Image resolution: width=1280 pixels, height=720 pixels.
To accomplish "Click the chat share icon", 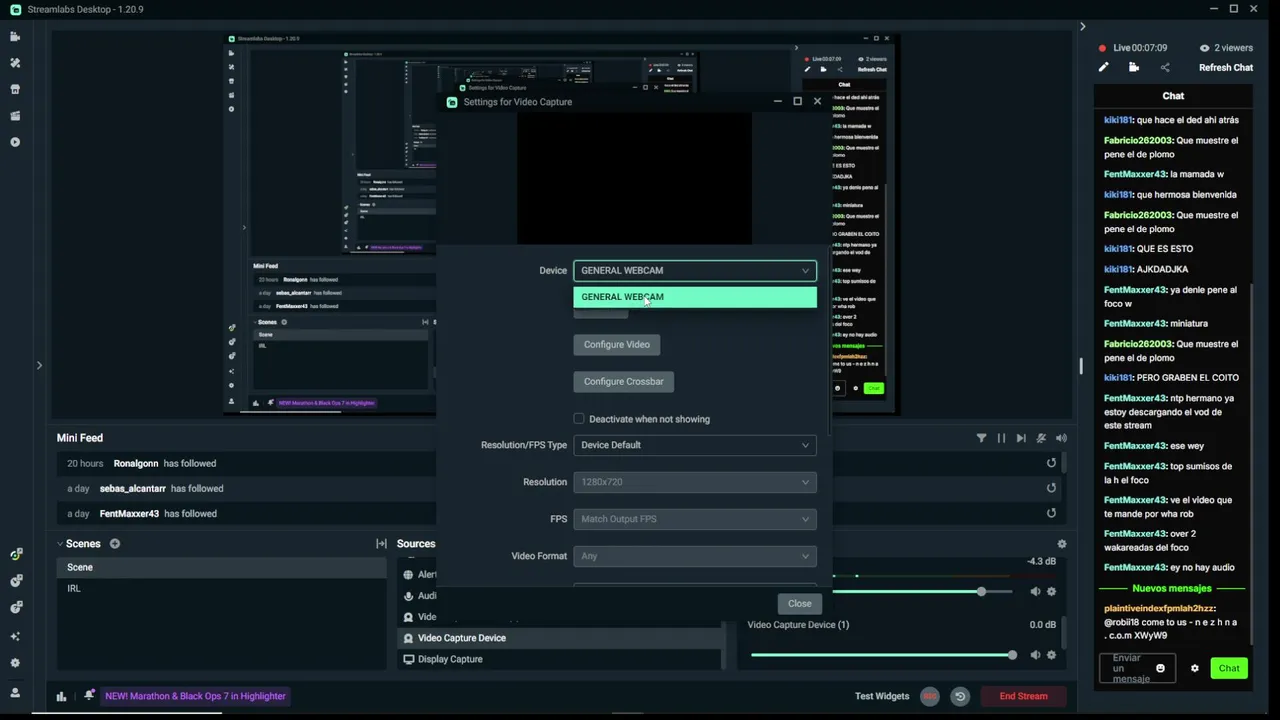I will tap(1165, 67).
